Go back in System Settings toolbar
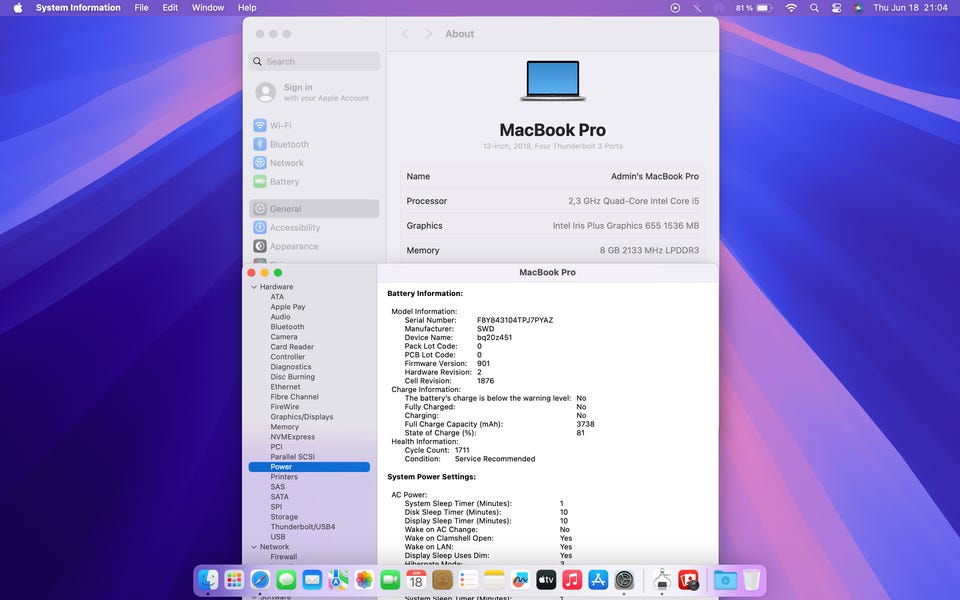Viewport: 960px width, 600px height. pyautogui.click(x=405, y=34)
